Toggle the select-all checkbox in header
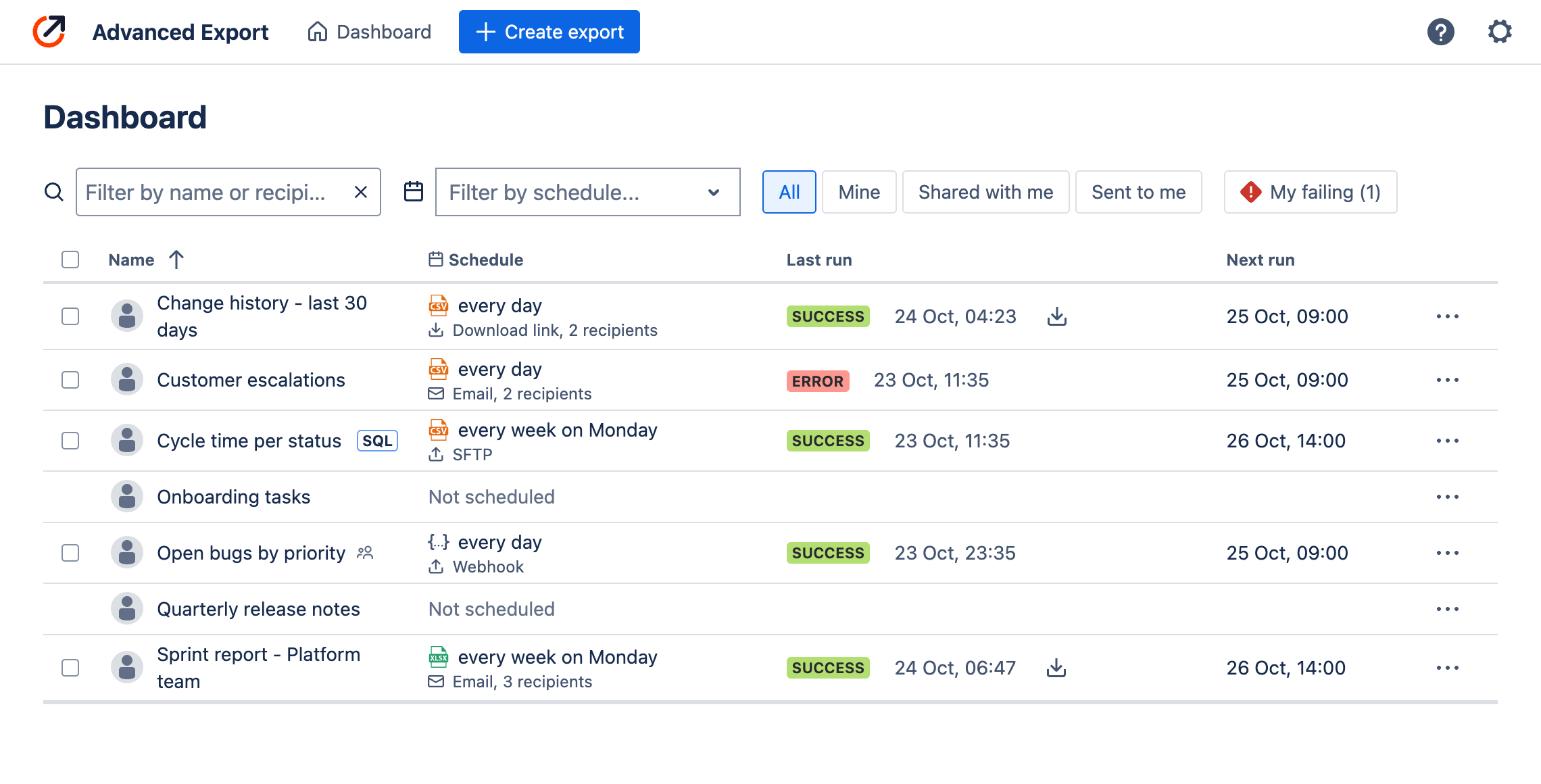Screen dimensions: 1541x784 [70, 260]
